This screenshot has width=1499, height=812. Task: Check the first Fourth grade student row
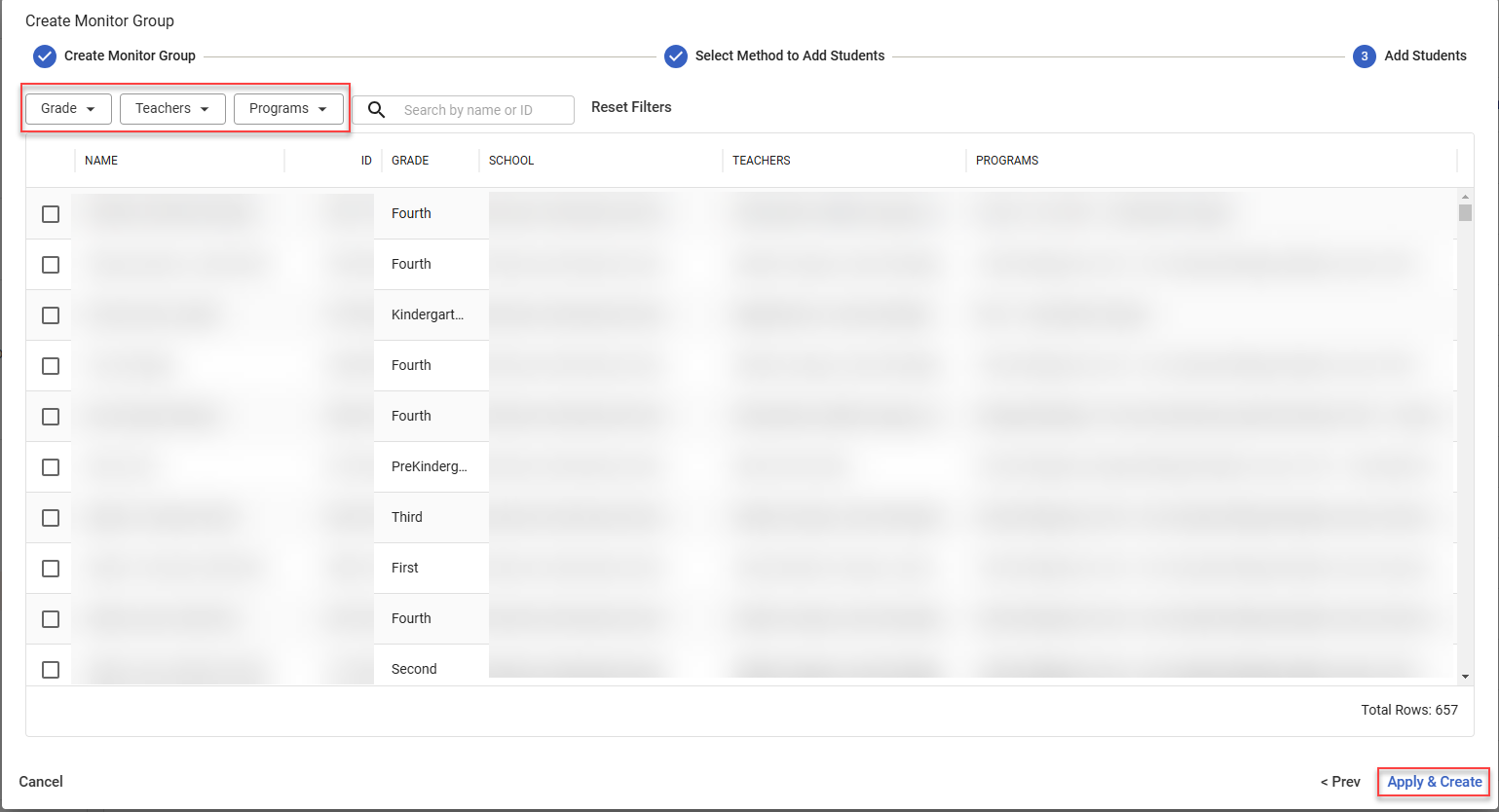pyautogui.click(x=51, y=214)
